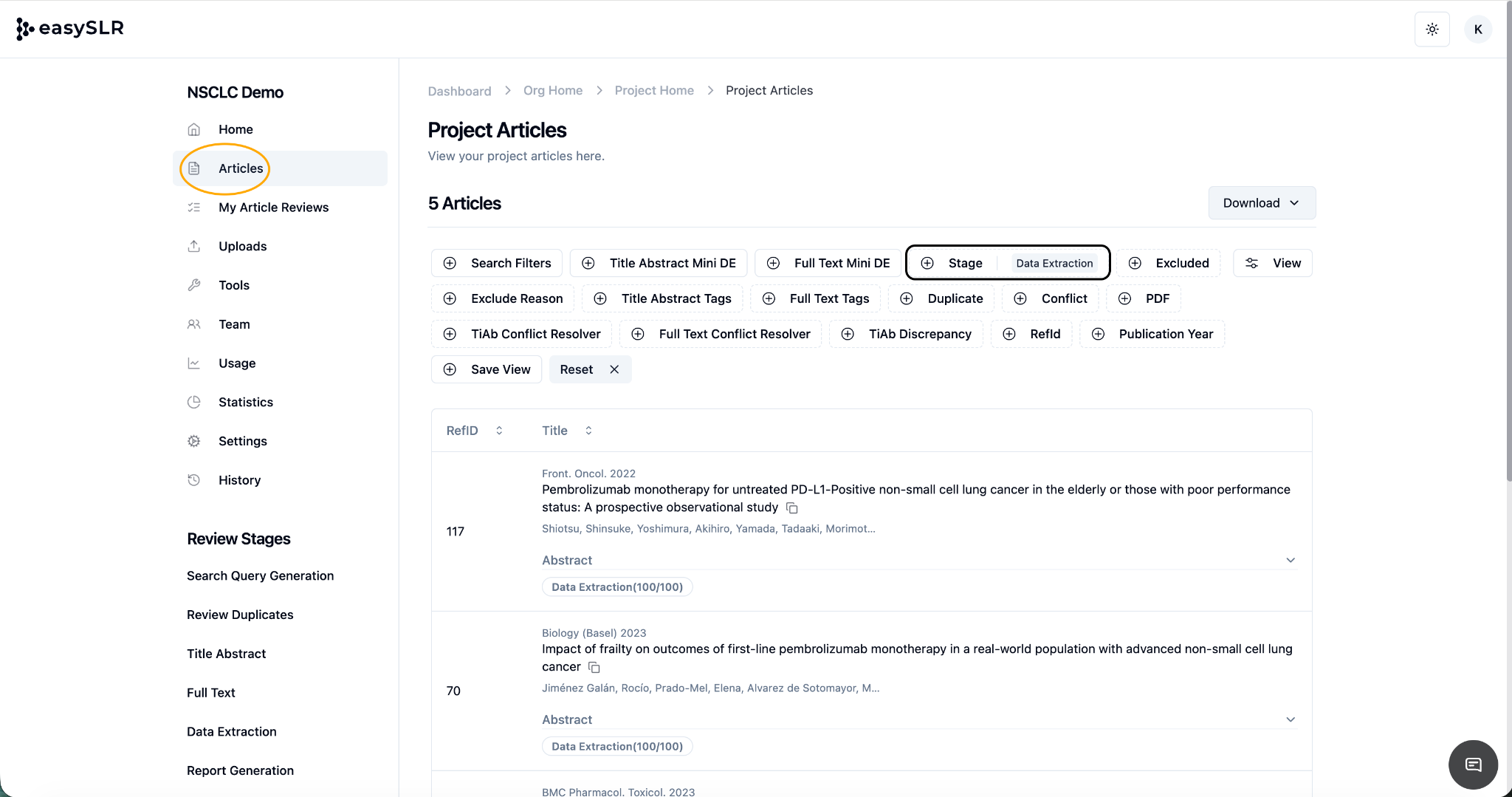Expand the Abstract of article 70
The height and width of the screenshot is (797, 1512).
pos(1290,719)
